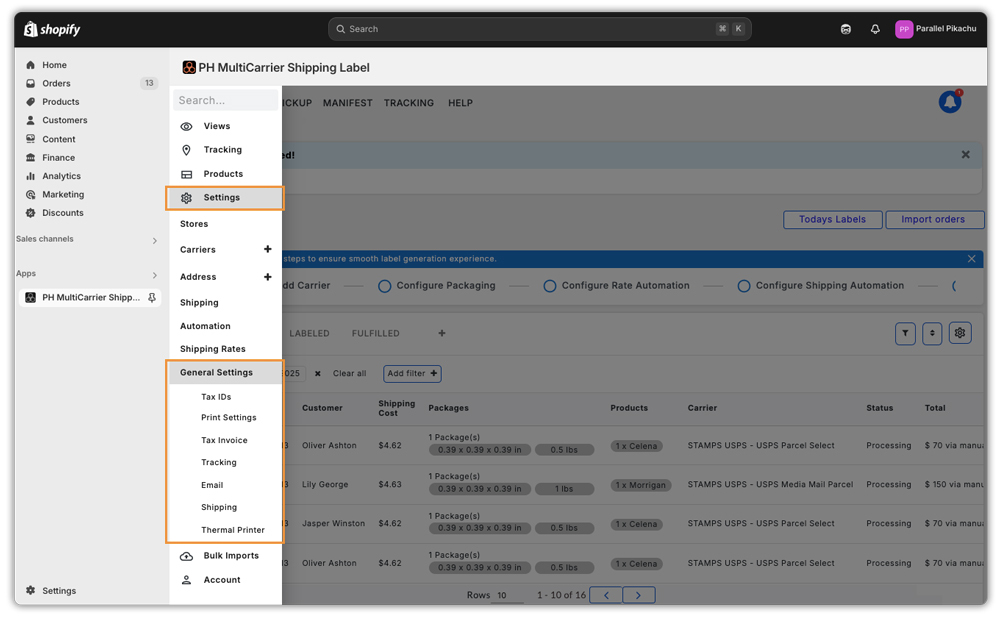Click the Add filter button
Screen dimensions: 1000x617
[413, 374]
